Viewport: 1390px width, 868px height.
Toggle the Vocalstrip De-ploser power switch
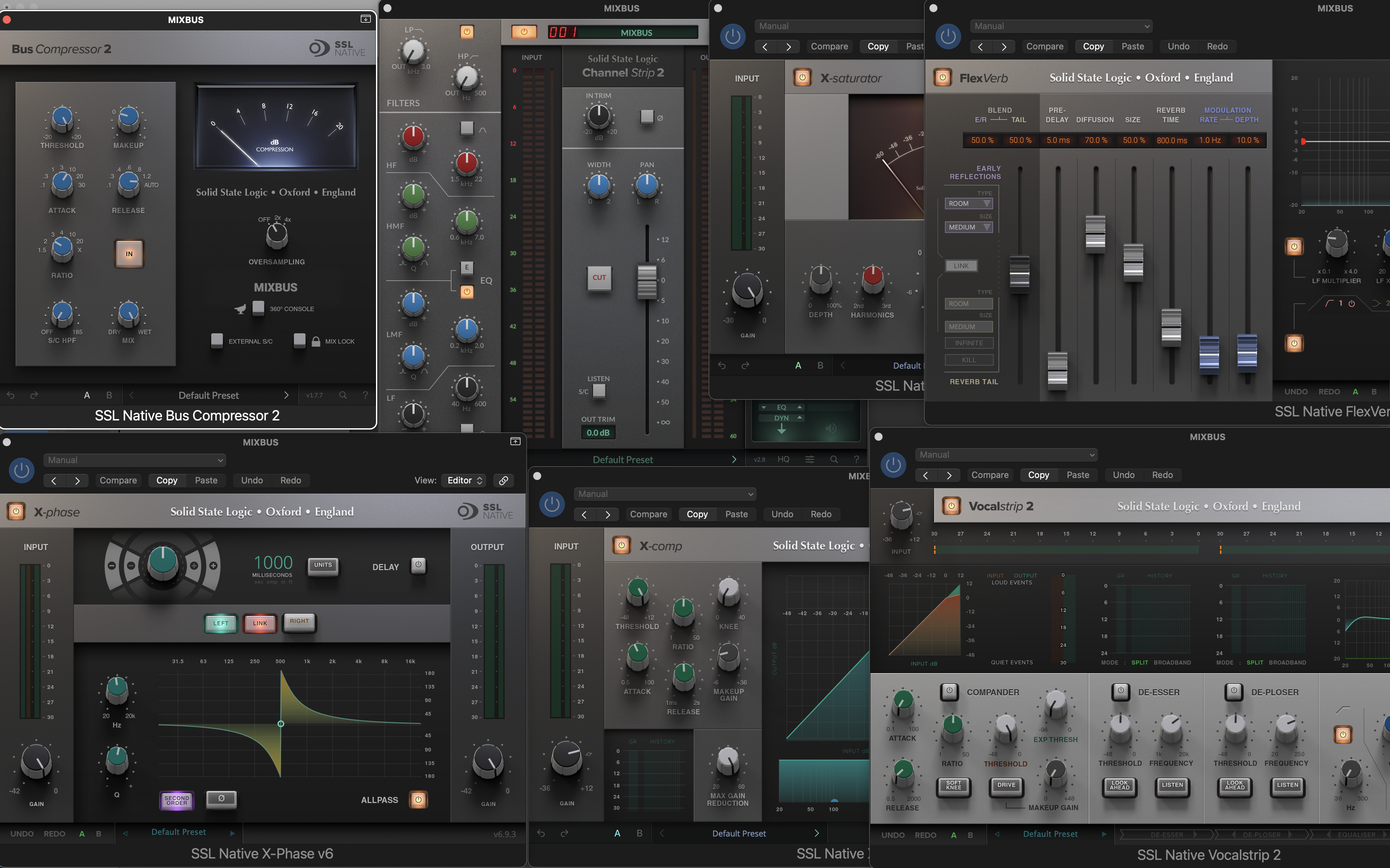pyautogui.click(x=1233, y=691)
